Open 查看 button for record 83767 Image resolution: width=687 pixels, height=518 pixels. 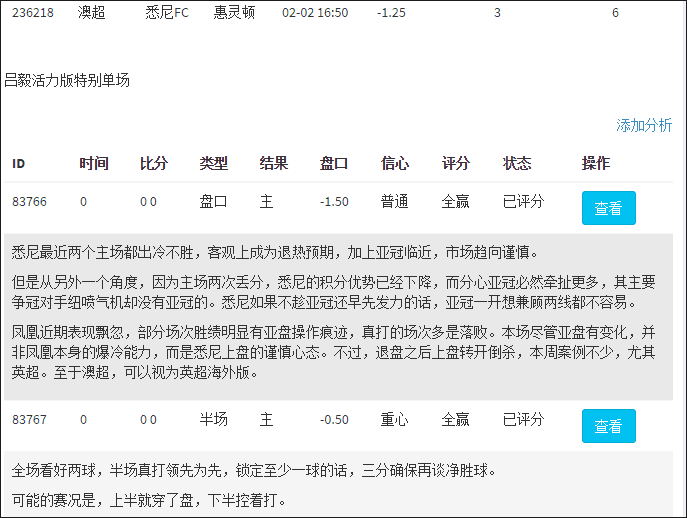[609, 426]
